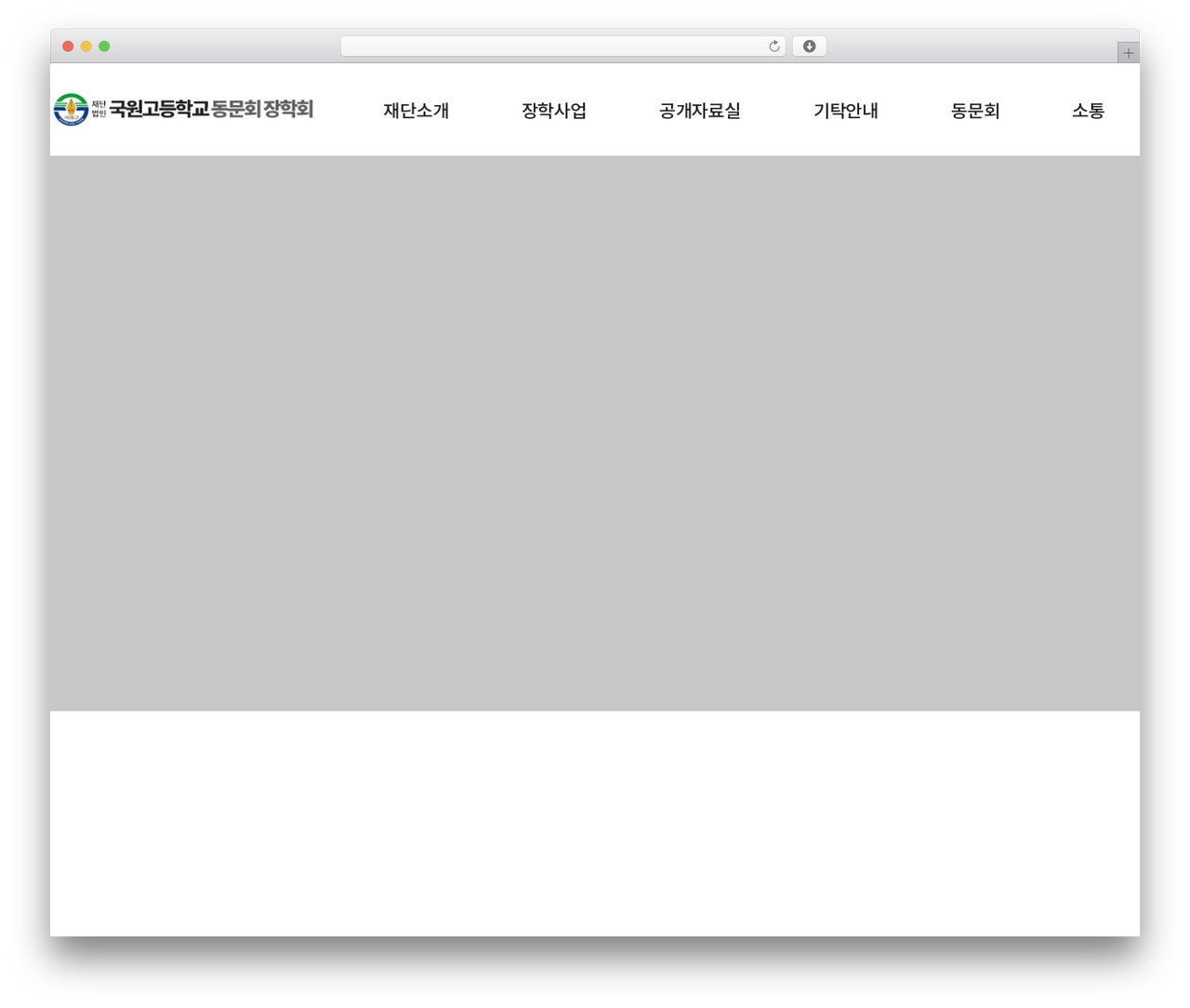Open the 재단소개 menu
Image resolution: width=1190 pixels, height=1008 pixels.
[416, 111]
